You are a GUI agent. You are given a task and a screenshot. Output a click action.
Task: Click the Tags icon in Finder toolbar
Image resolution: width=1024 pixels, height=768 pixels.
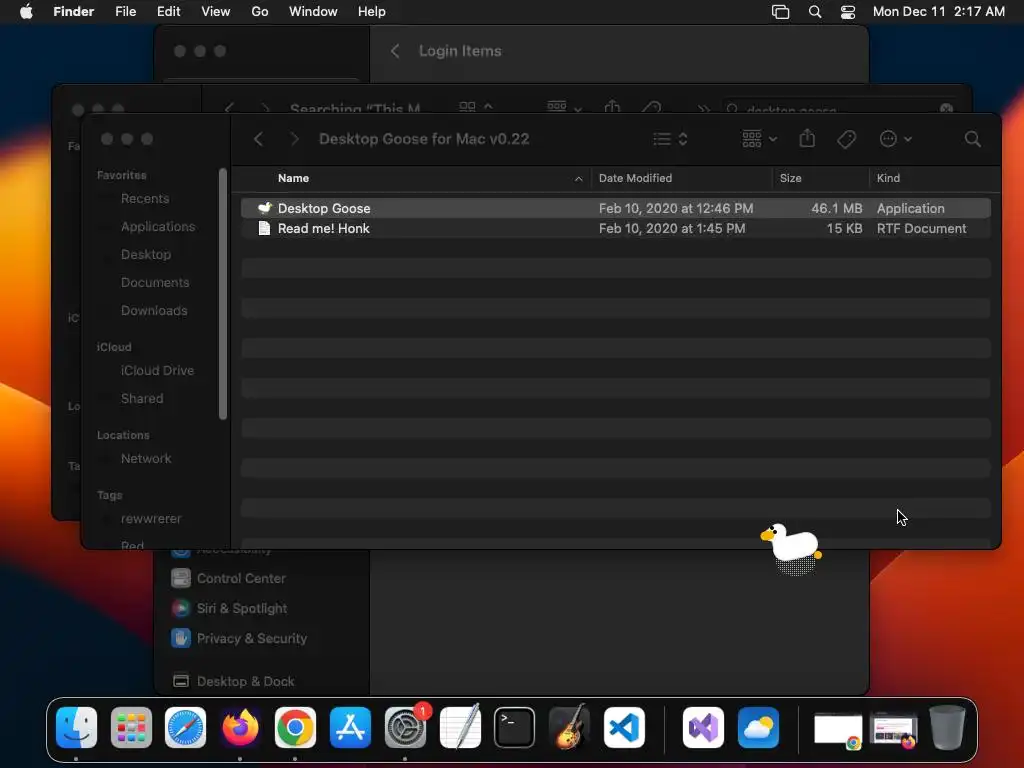tap(846, 139)
